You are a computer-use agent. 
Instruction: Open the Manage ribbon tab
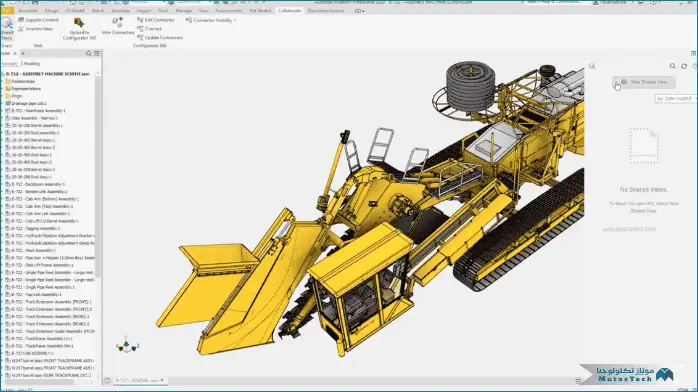pyautogui.click(x=183, y=10)
